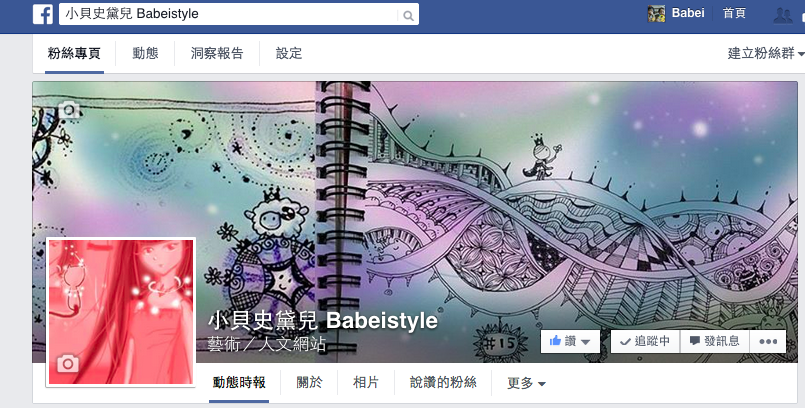Open the three-dots more actions button

point(768,341)
